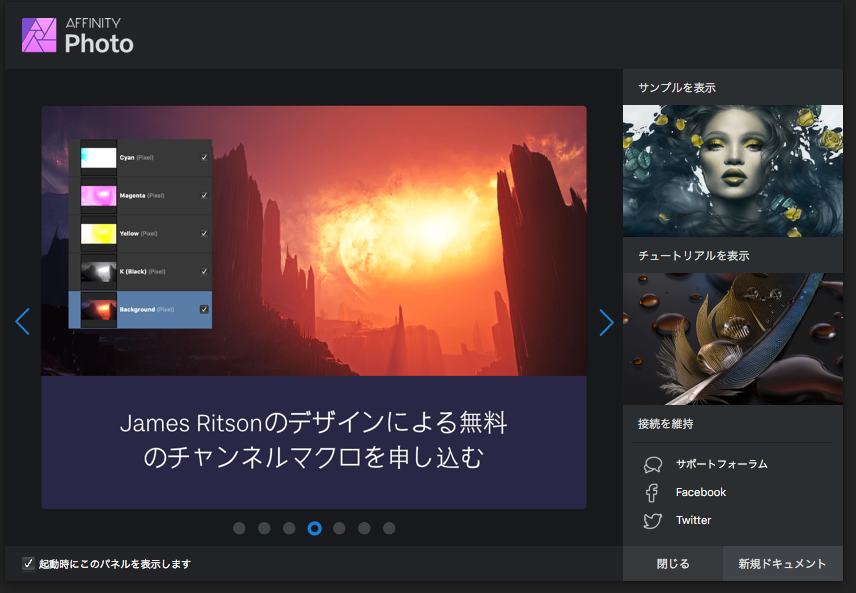Select the second carousel page dot
The height and width of the screenshot is (593, 856).
(264, 528)
